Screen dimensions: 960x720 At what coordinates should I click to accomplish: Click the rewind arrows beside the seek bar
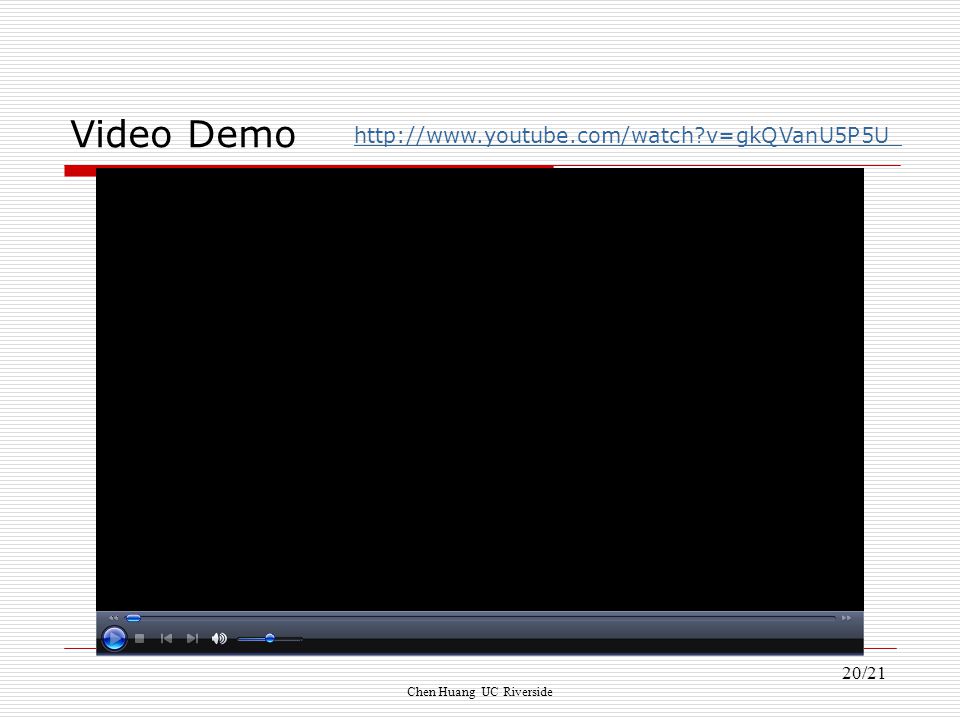(113, 618)
